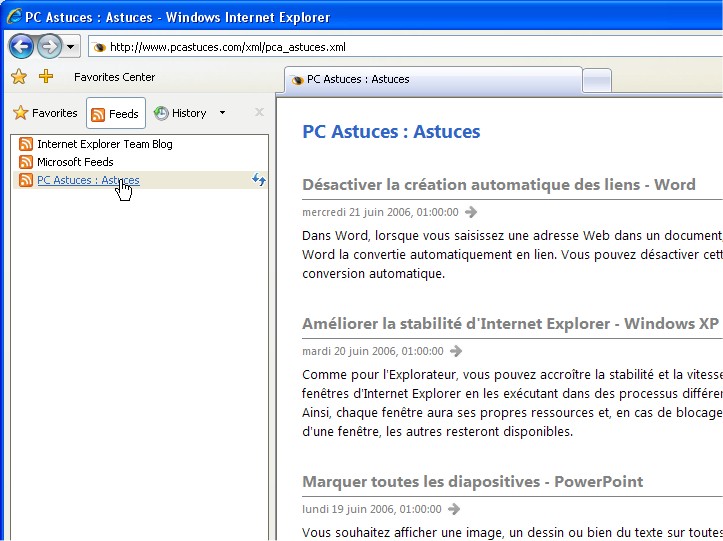
Task: Click the Forward arrow button
Action: tap(49, 46)
